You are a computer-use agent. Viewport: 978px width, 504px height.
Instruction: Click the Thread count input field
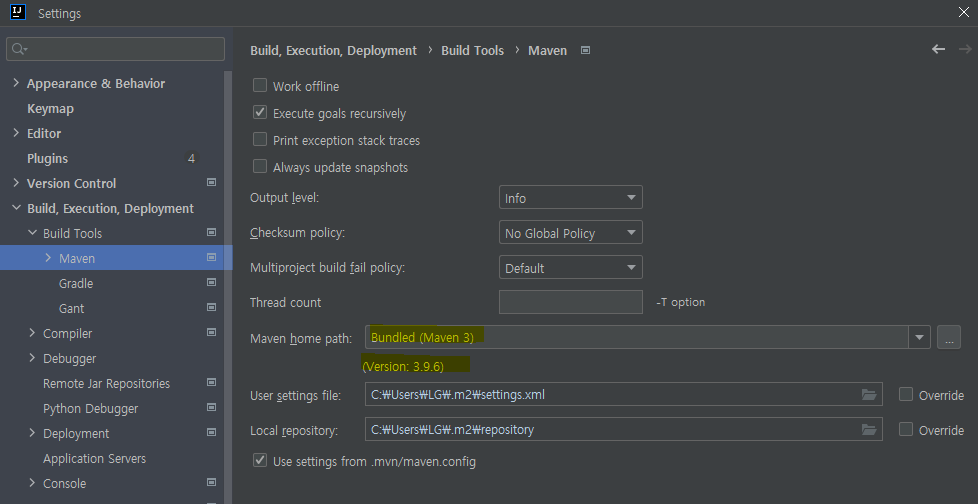tap(571, 302)
